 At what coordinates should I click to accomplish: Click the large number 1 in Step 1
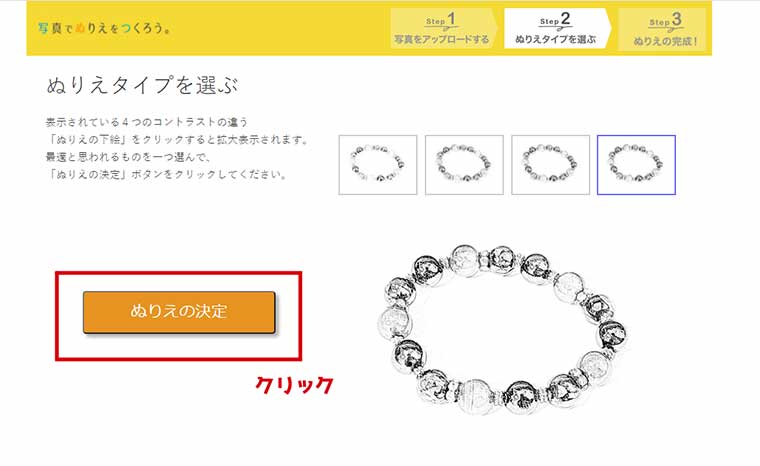click(451, 19)
